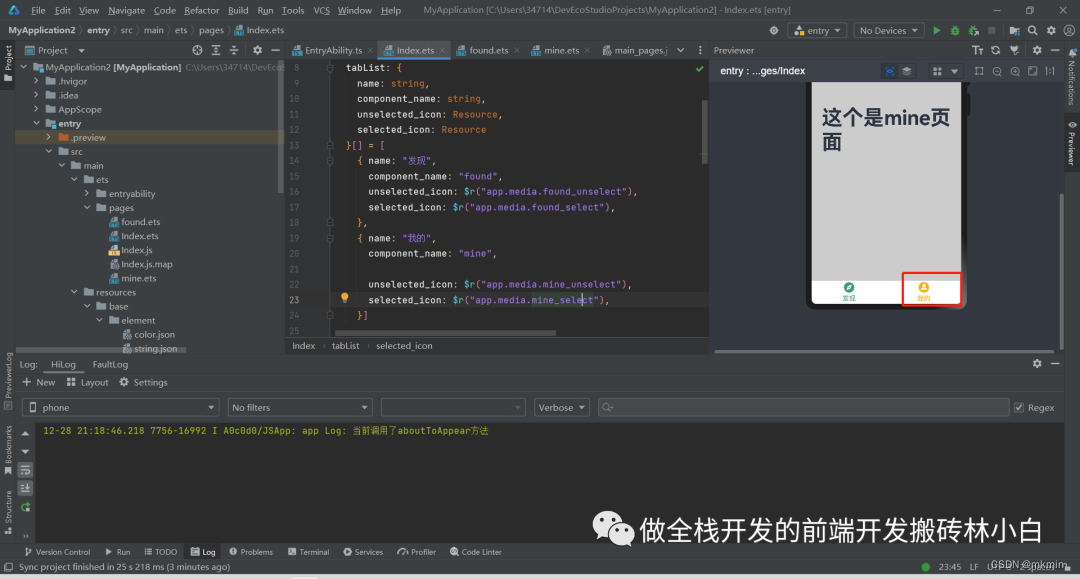Collapse the entry module folder
The image size is (1080, 579).
[37, 123]
